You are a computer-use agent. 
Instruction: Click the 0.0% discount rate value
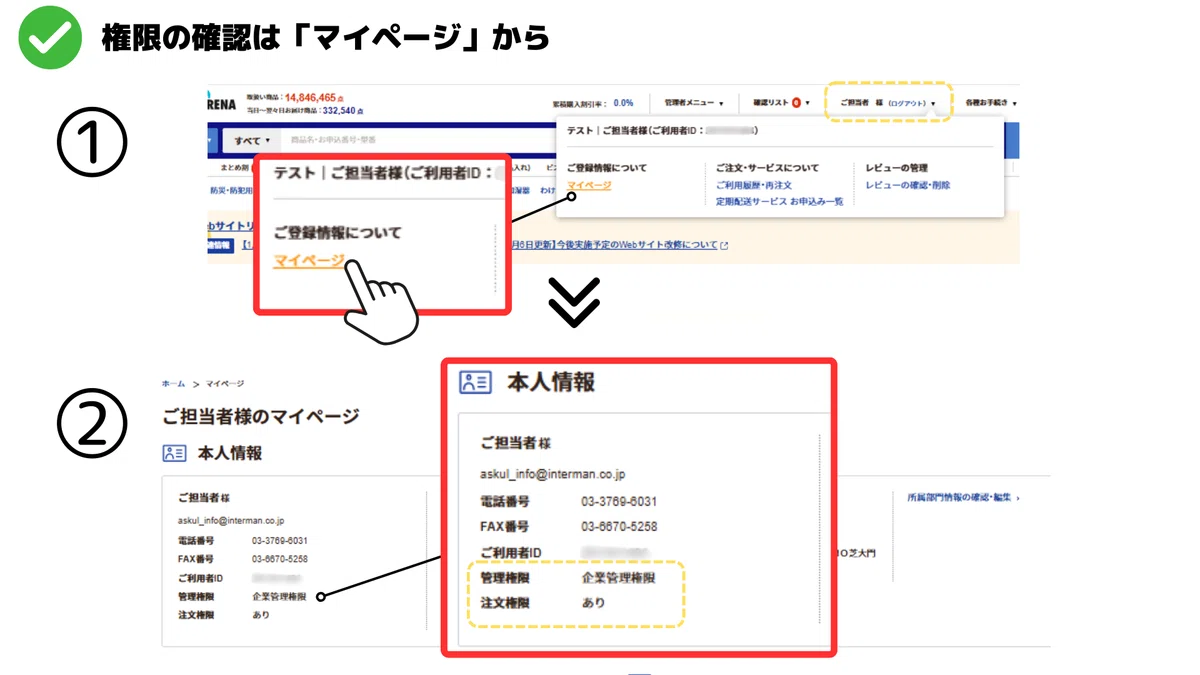(623, 103)
